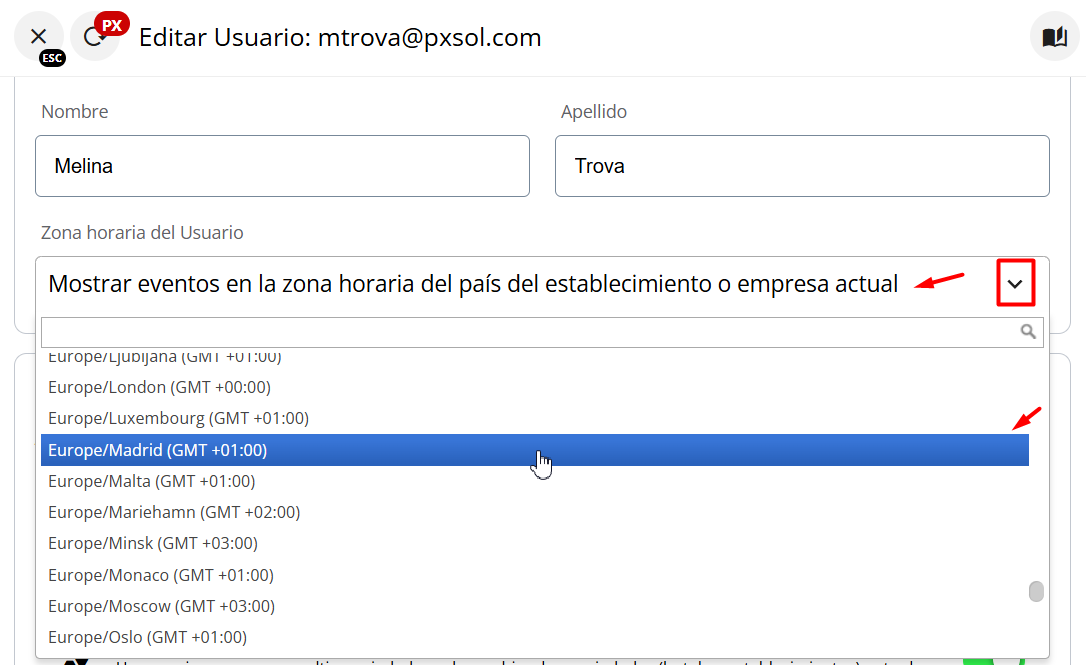Select the partially visible Europe/Ljubljana option

coord(165,357)
